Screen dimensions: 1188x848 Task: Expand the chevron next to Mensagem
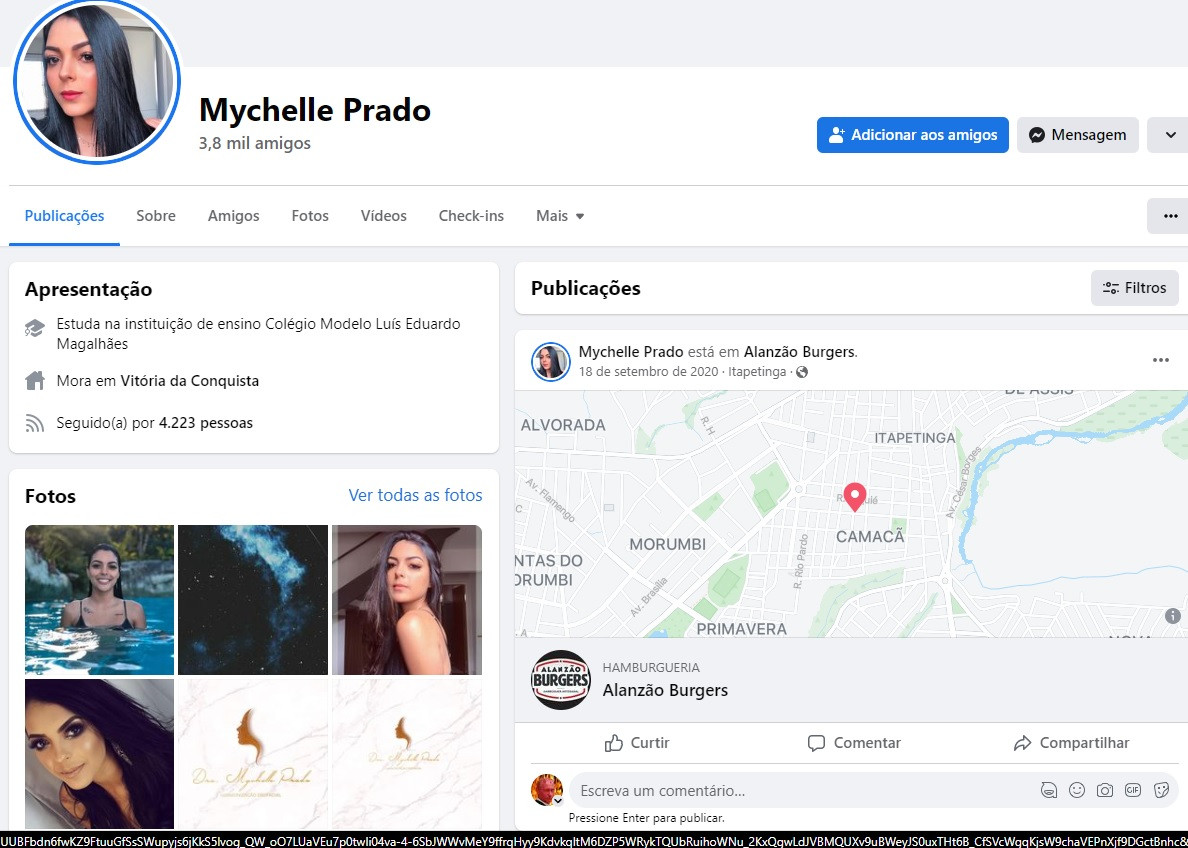click(1170, 135)
